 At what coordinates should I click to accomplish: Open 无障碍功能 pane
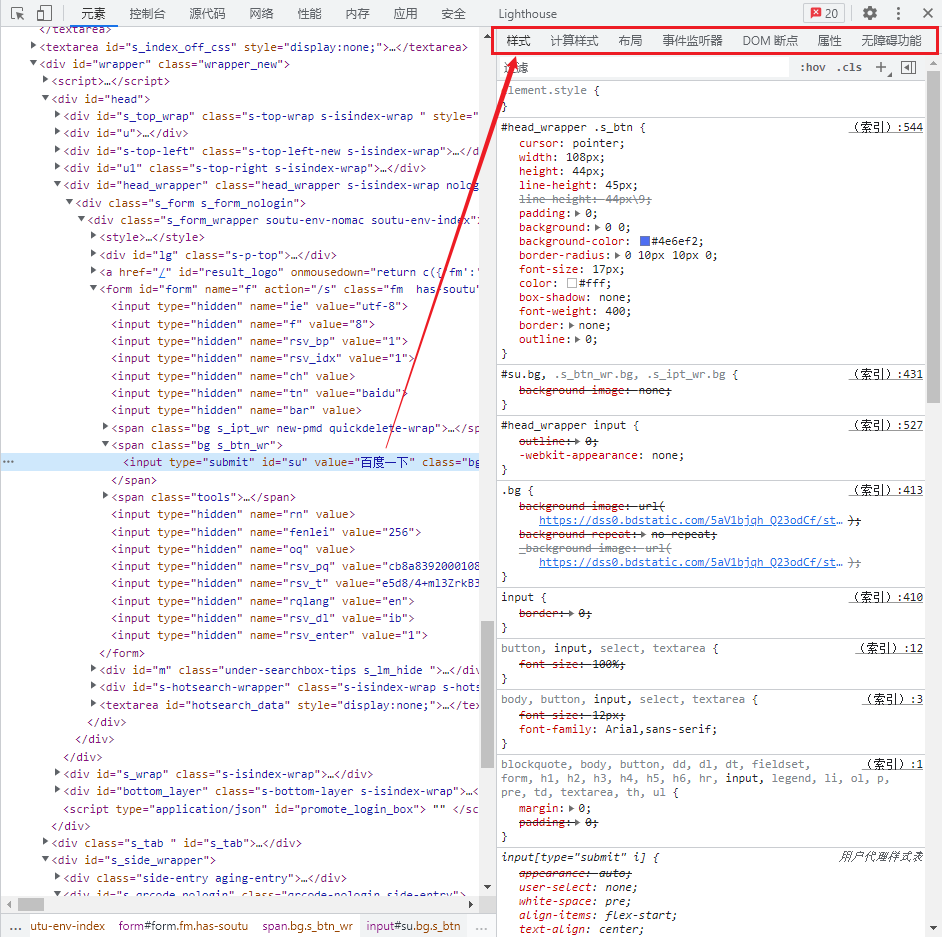891,40
